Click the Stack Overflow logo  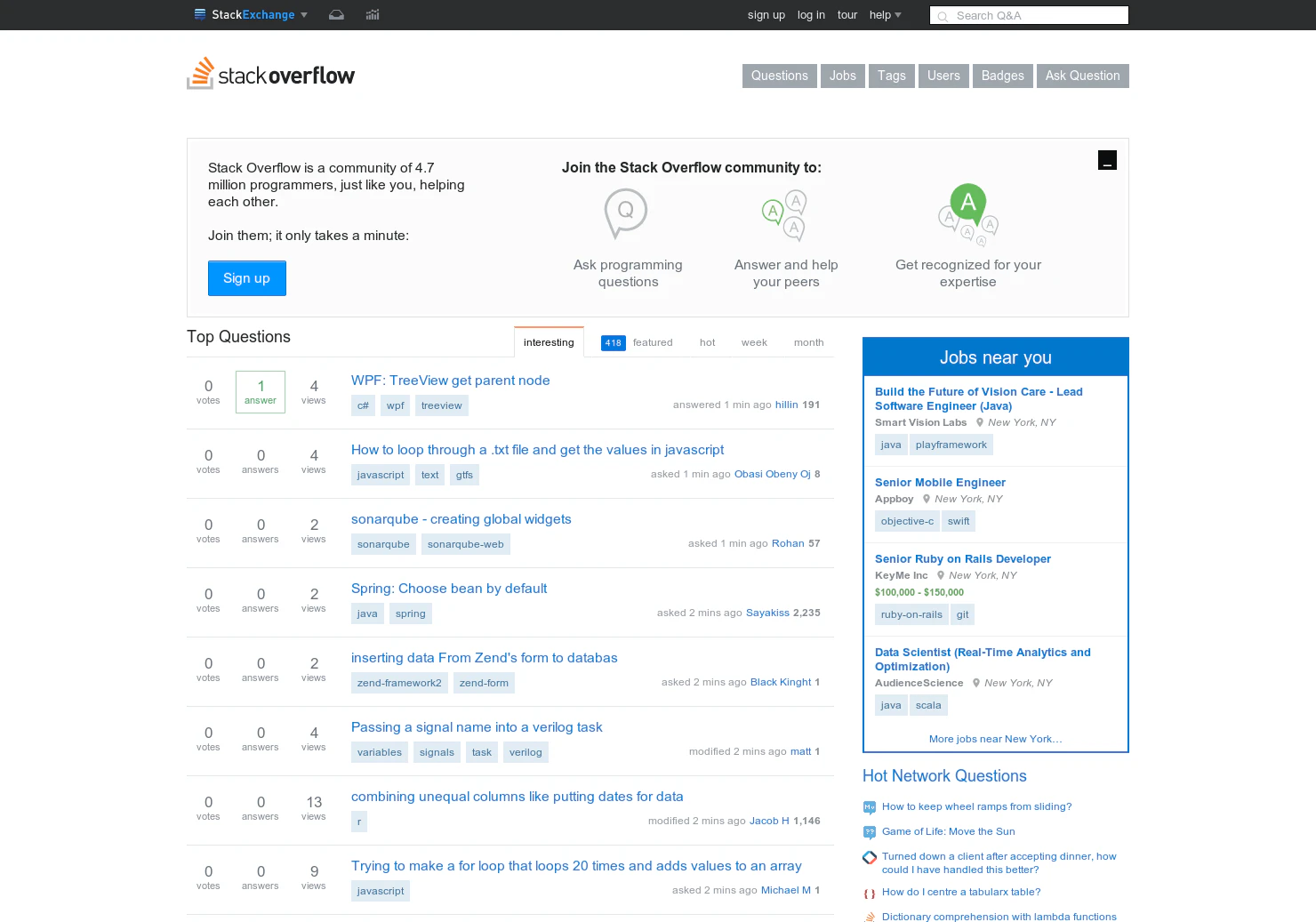tap(271, 75)
